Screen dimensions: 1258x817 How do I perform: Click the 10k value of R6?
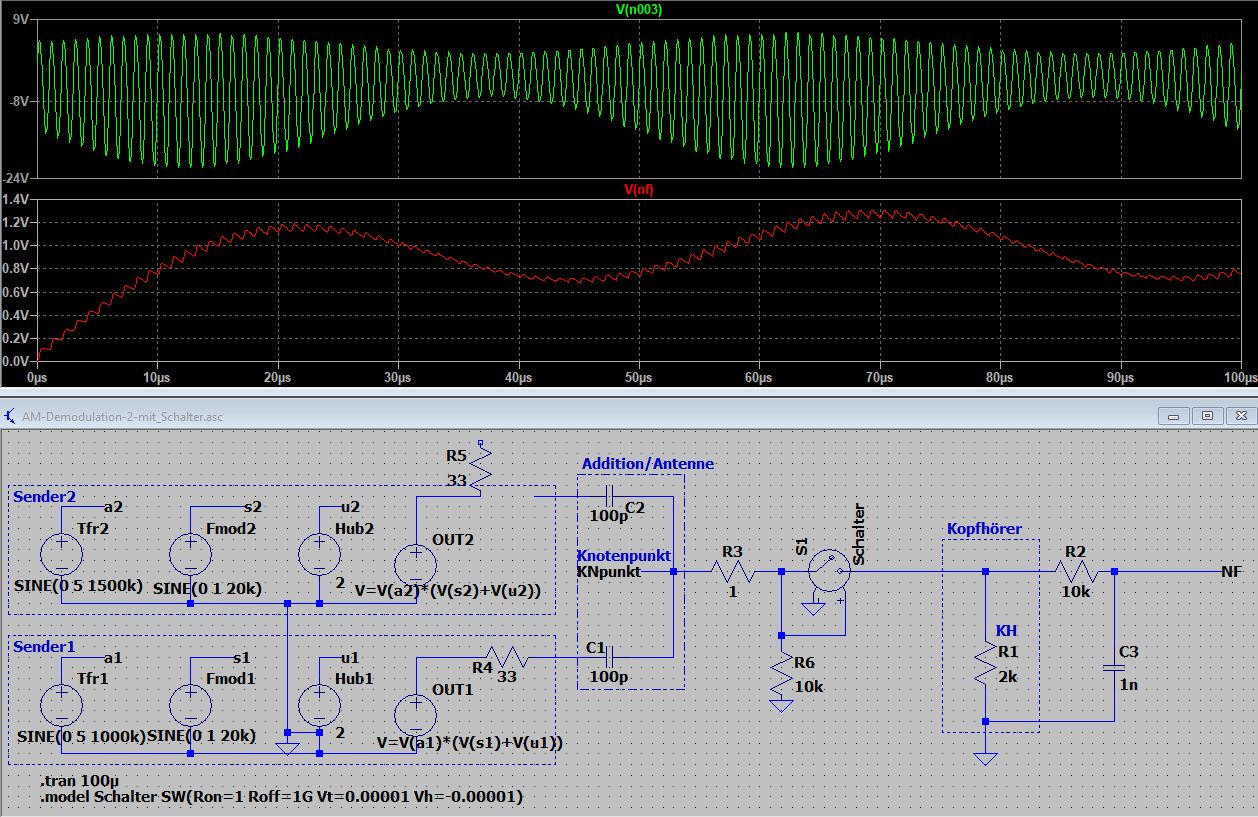click(808, 687)
